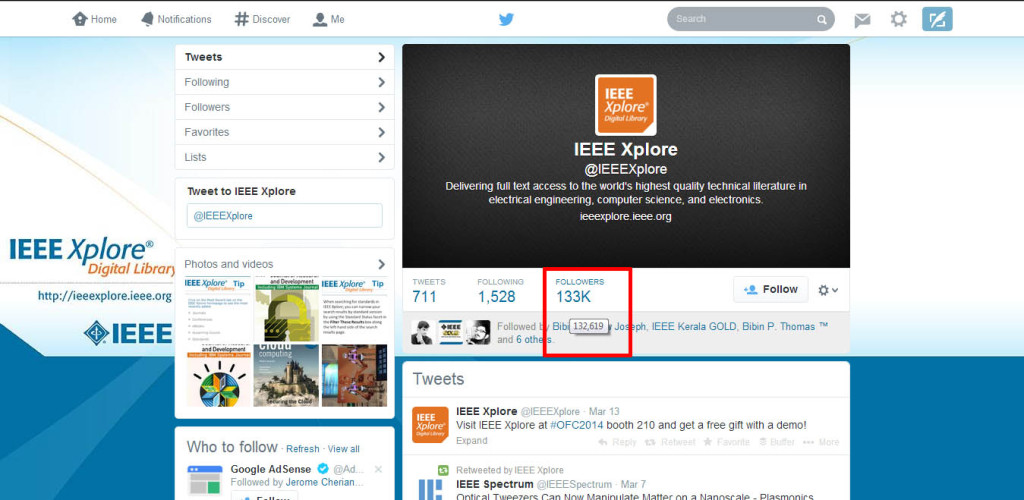Click the chevron beside Lists

coord(381,157)
